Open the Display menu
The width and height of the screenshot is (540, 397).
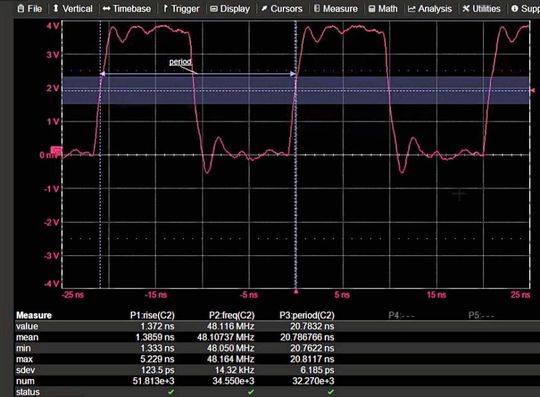tap(230, 9)
